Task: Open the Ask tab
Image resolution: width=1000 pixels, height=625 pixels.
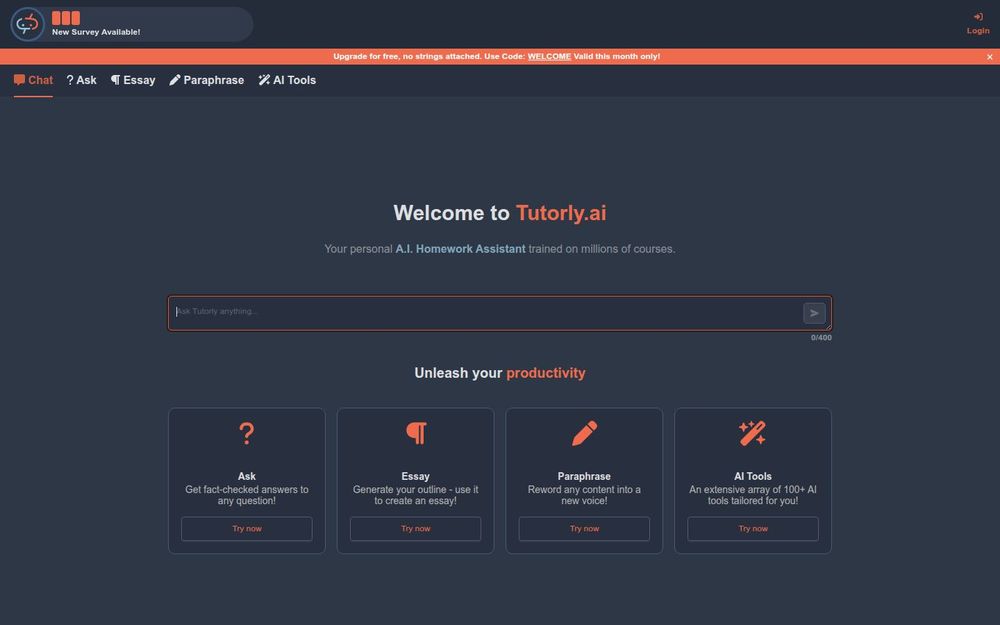Action: pos(82,80)
